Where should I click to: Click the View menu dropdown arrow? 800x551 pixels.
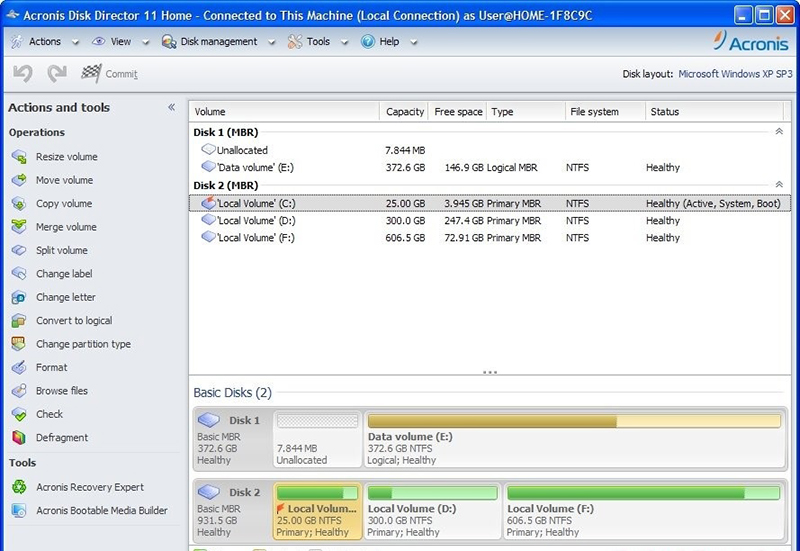[146, 42]
